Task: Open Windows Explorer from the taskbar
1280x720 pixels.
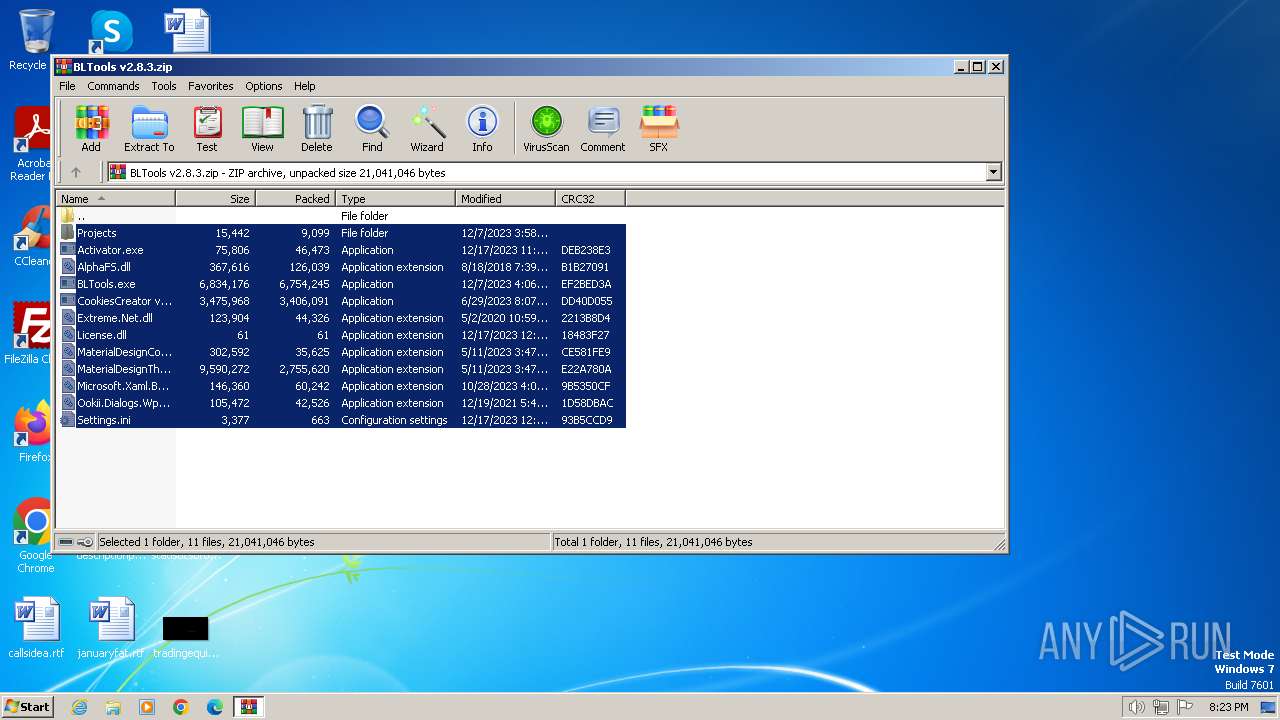Action: [x=113, y=707]
